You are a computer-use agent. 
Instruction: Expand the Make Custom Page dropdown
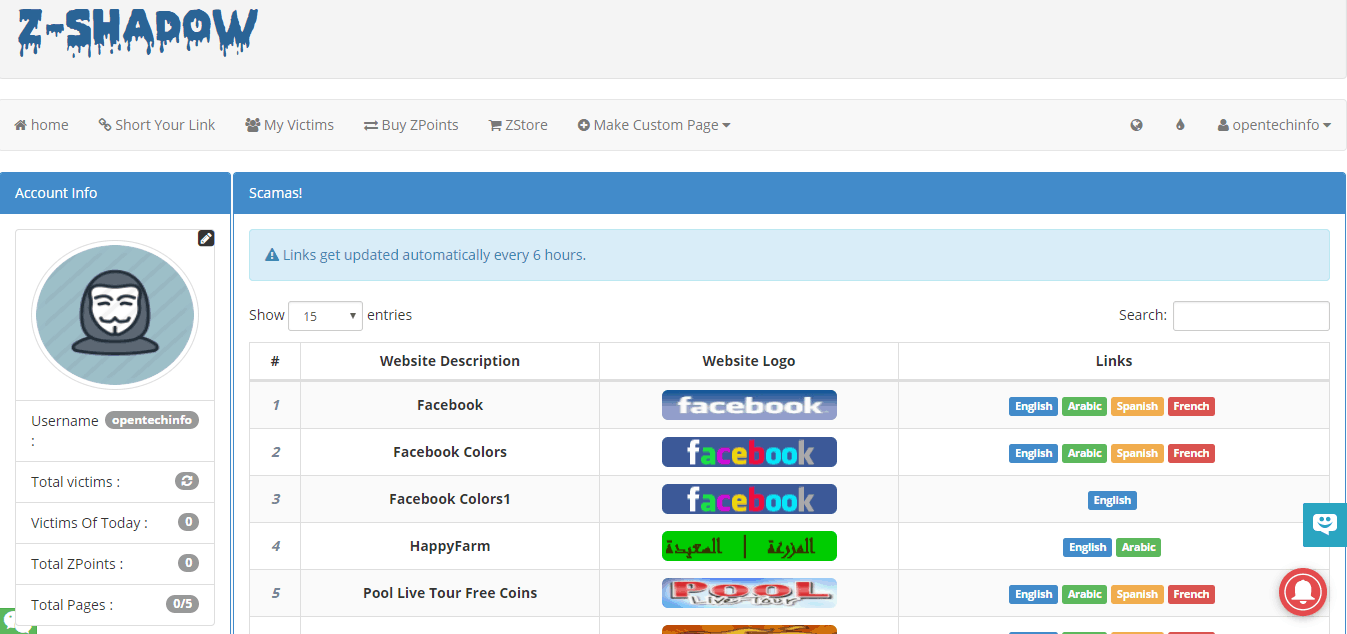(x=654, y=125)
